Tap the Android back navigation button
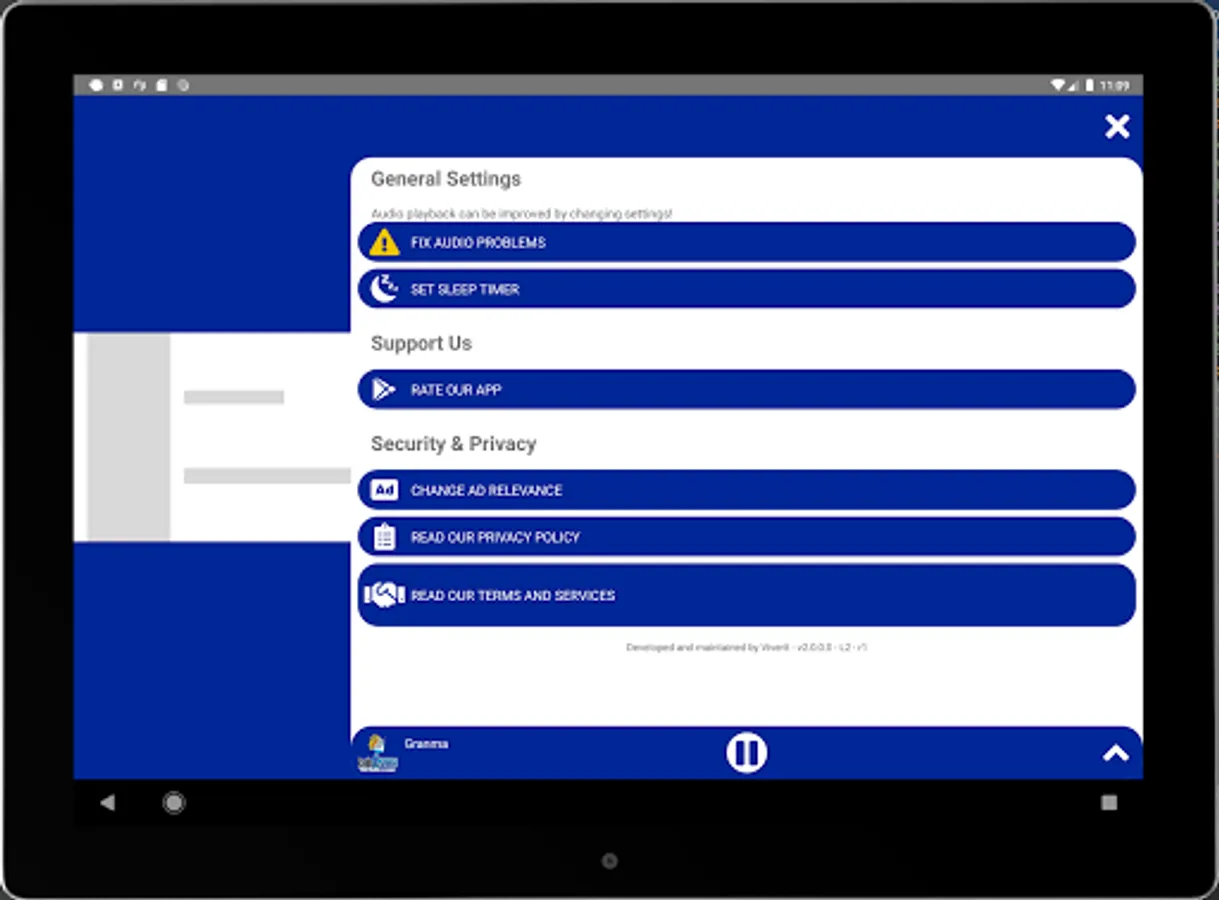This screenshot has height=900, width=1219. (107, 802)
